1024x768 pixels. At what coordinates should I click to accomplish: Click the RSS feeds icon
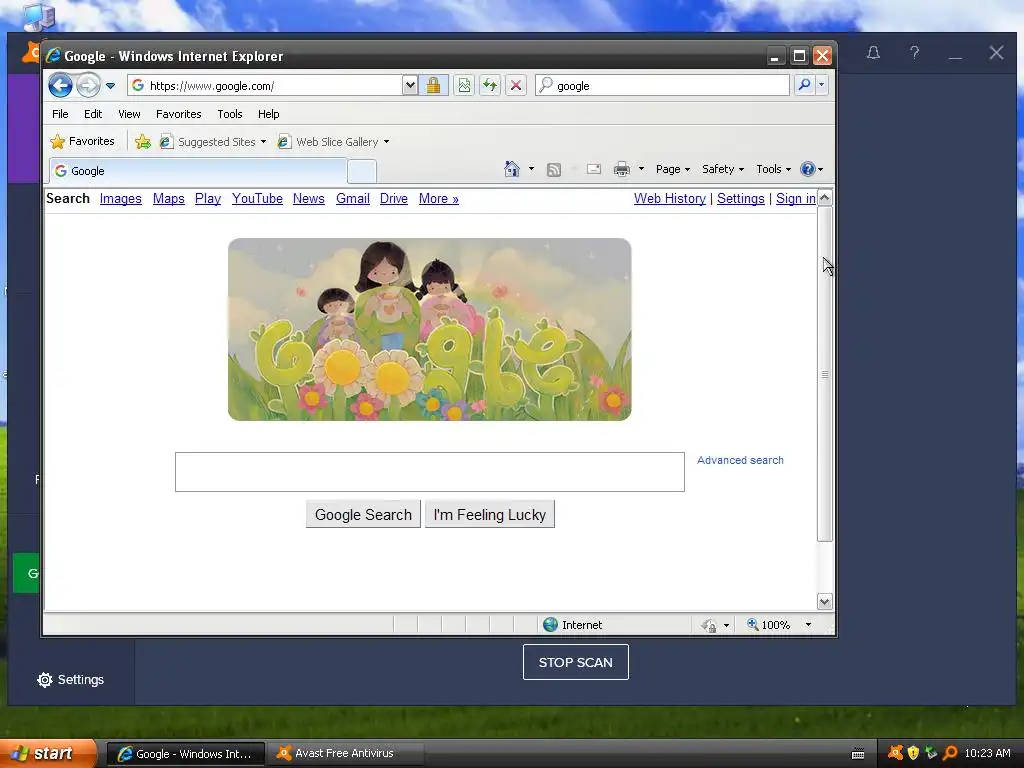pos(554,170)
